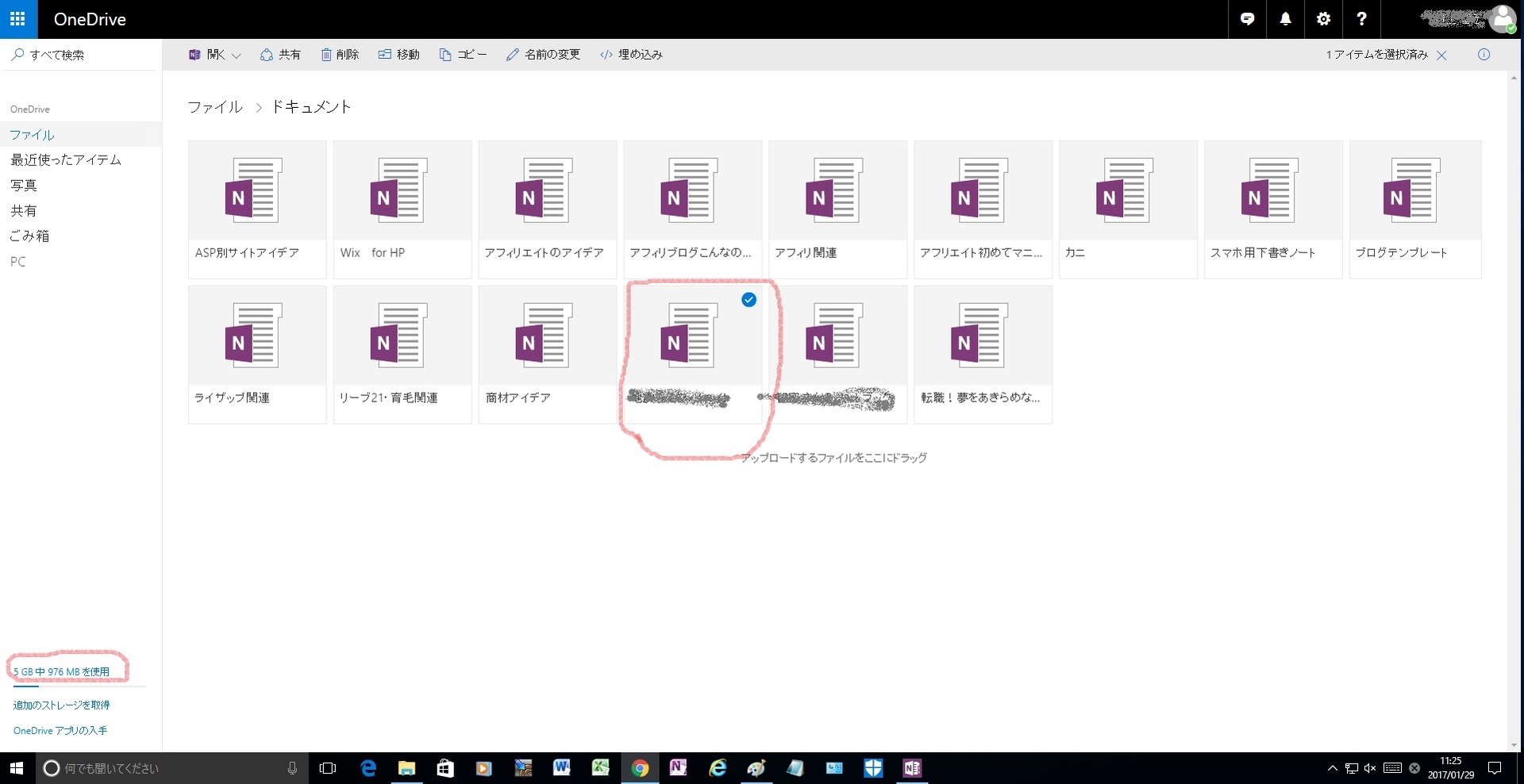Image resolution: width=1524 pixels, height=784 pixels.
Task: Open Internet Explorer from taskbar
Action: (x=718, y=768)
